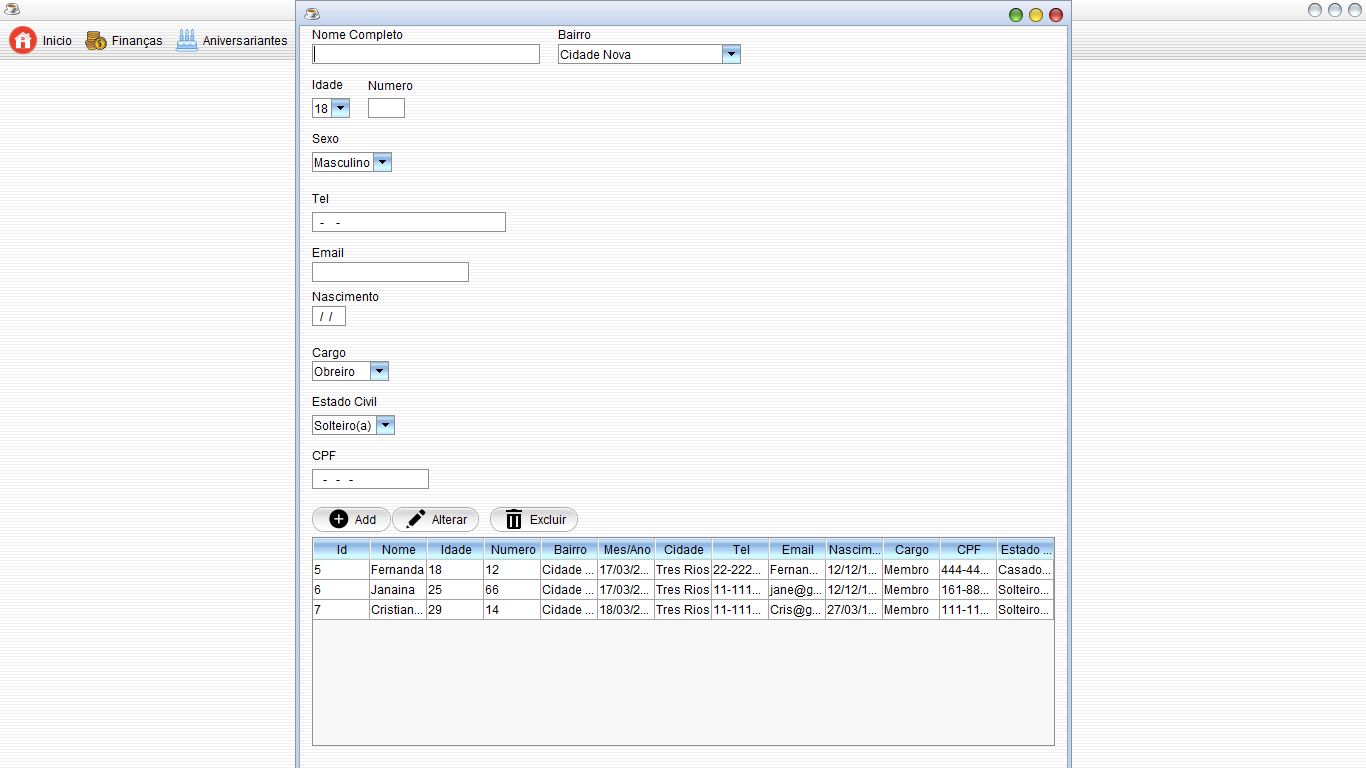The width and height of the screenshot is (1366, 768).
Task: Select the Janaina name cell
Action: click(398, 590)
